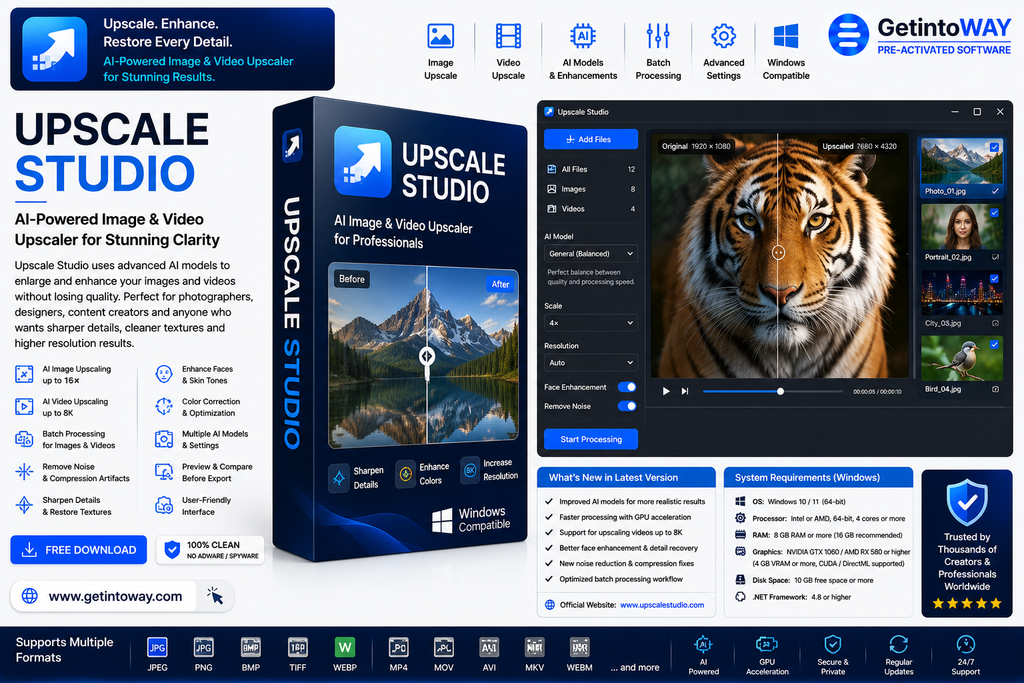Open AI Models & Enhancements chip icon
The height and width of the screenshot is (683, 1024).
click(583, 36)
